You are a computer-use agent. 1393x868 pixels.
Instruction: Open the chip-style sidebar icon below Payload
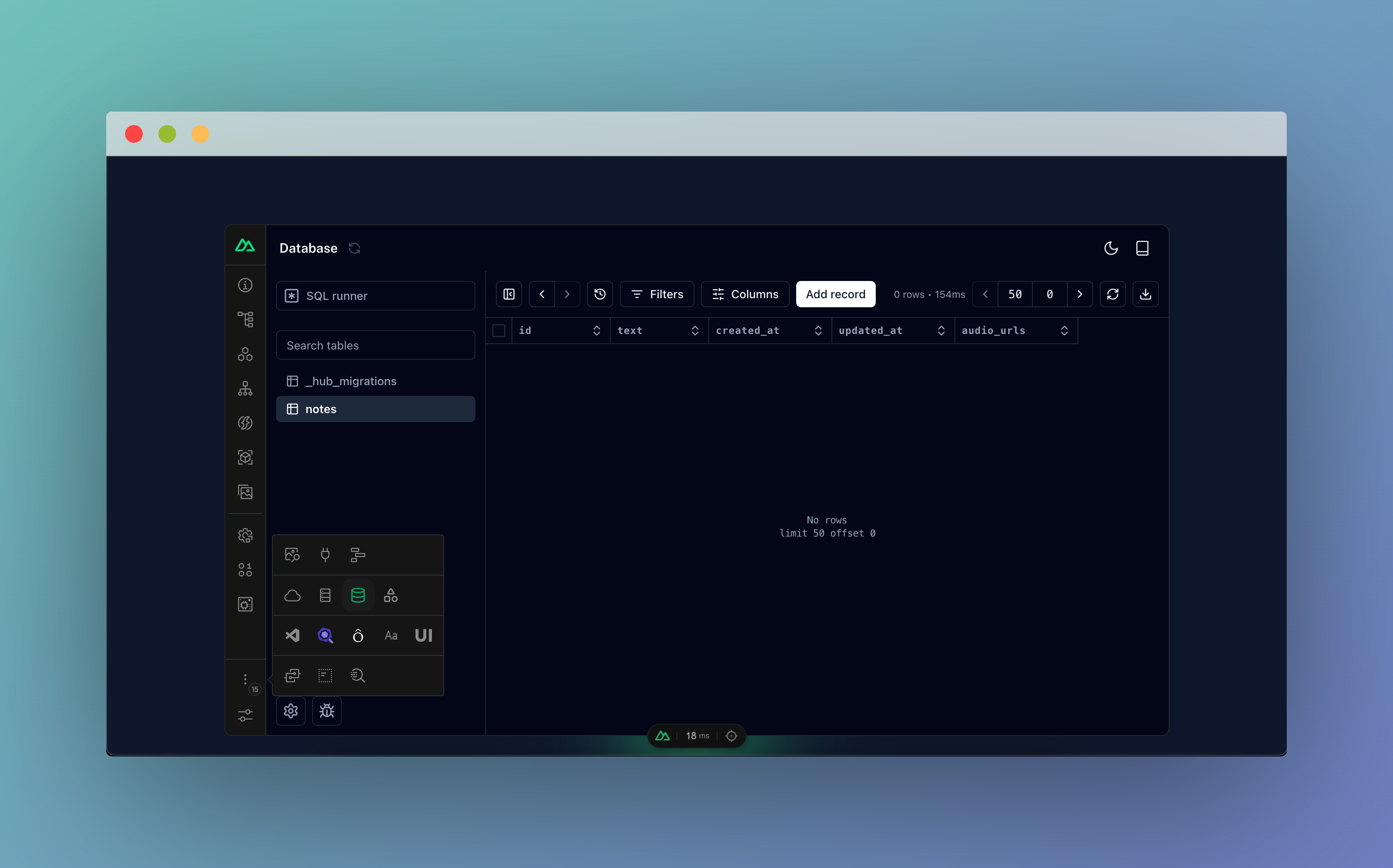tap(245, 605)
